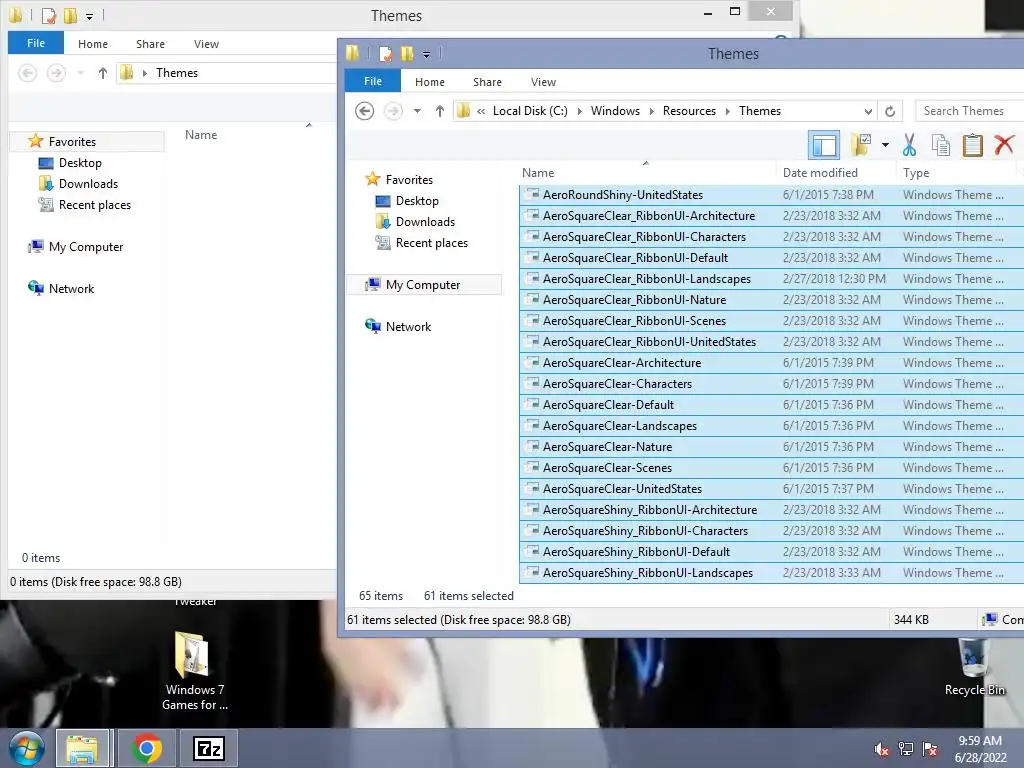The width and height of the screenshot is (1024, 768).
Task: Expand breadcrumb arrow after Windows
Action: tap(651, 111)
